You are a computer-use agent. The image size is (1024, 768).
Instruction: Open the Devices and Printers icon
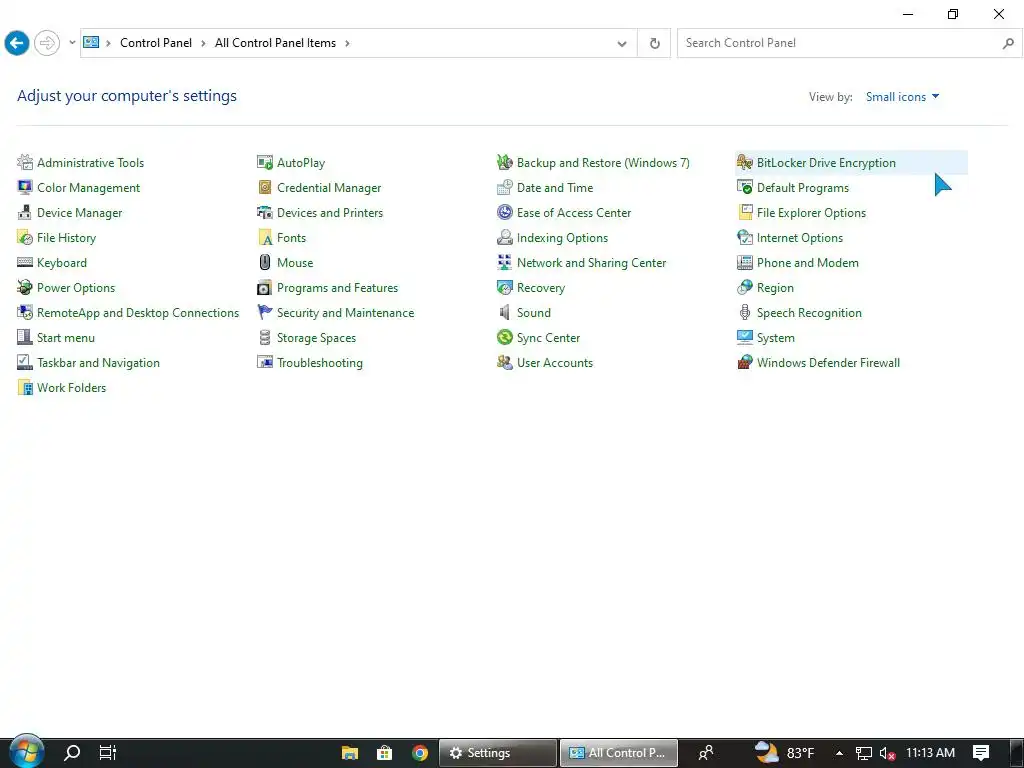pyautogui.click(x=264, y=212)
